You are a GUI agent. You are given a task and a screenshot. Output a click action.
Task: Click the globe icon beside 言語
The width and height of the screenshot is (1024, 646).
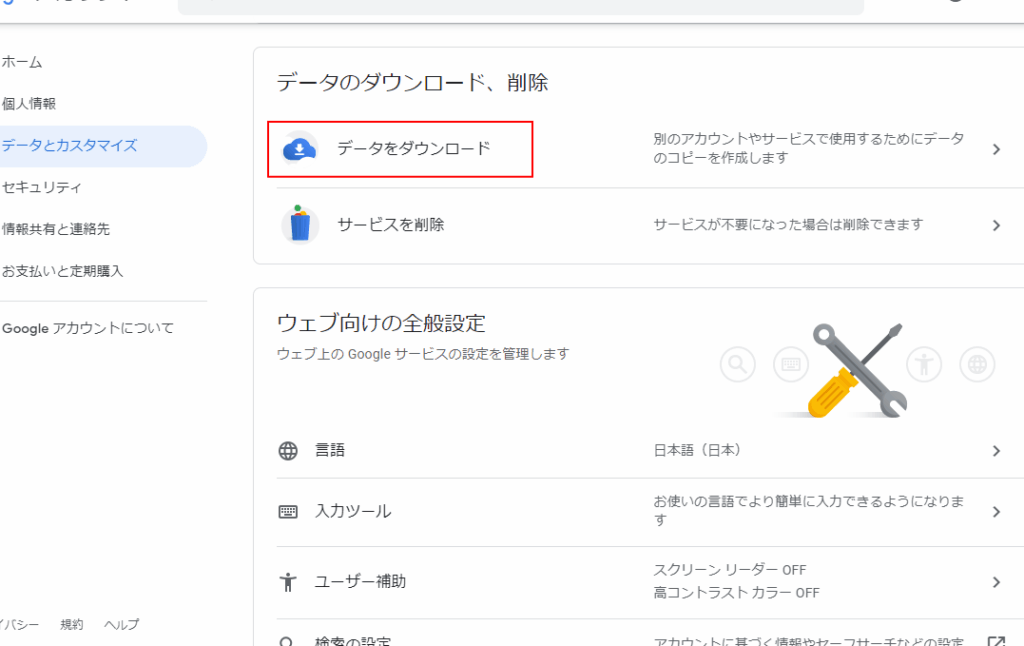288,451
